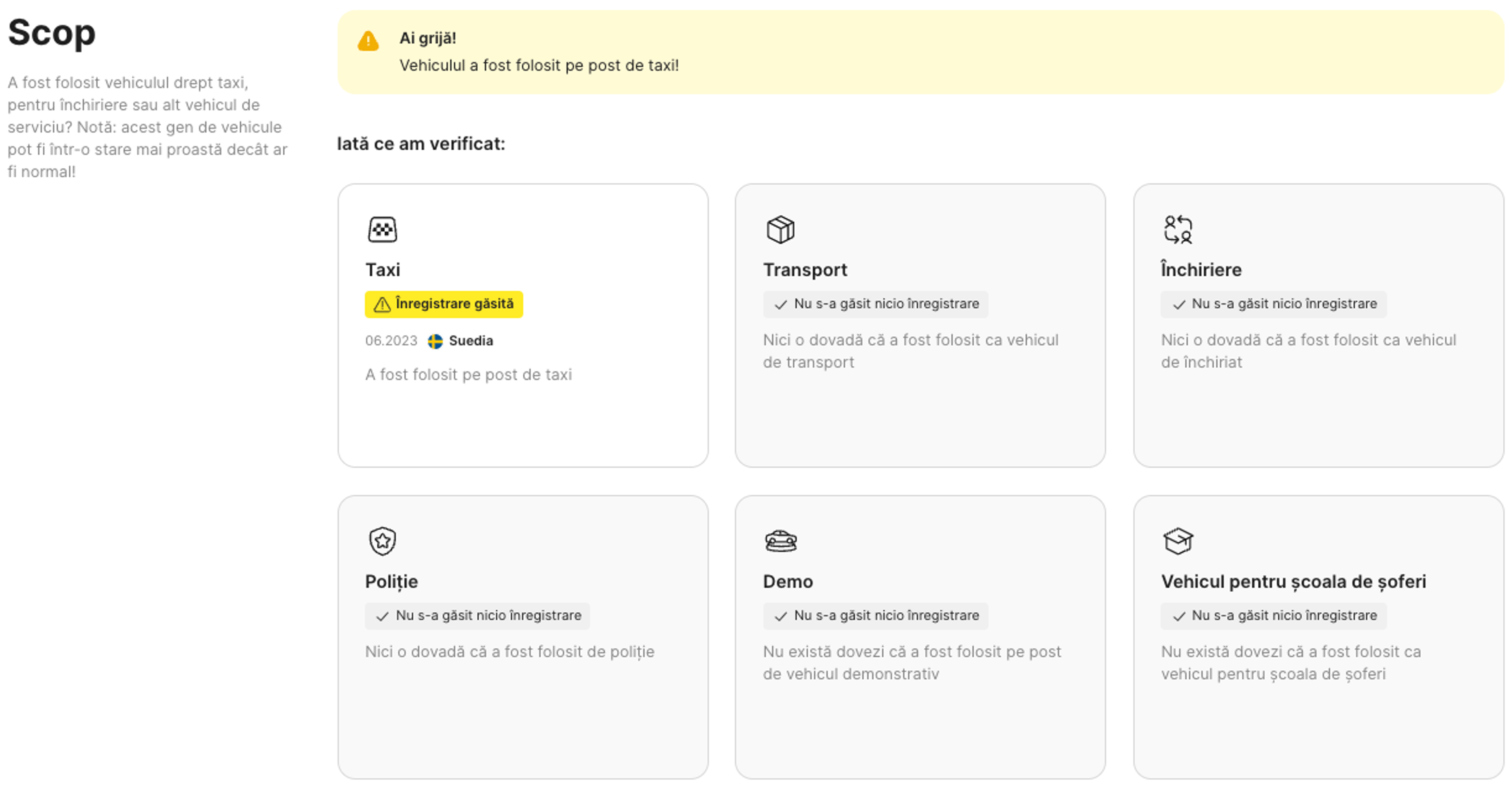This screenshot has width=1512, height=788.
Task: Click Închiriere's no-record-found badge
Action: click(x=1273, y=305)
